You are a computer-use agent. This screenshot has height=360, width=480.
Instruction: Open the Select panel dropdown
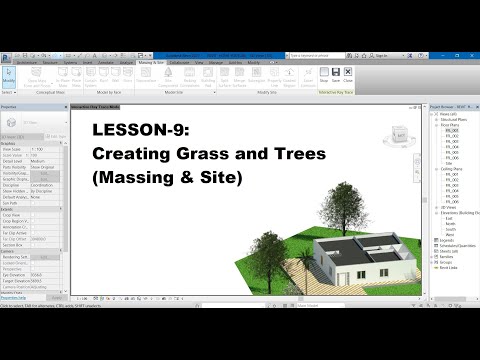pos(9,92)
